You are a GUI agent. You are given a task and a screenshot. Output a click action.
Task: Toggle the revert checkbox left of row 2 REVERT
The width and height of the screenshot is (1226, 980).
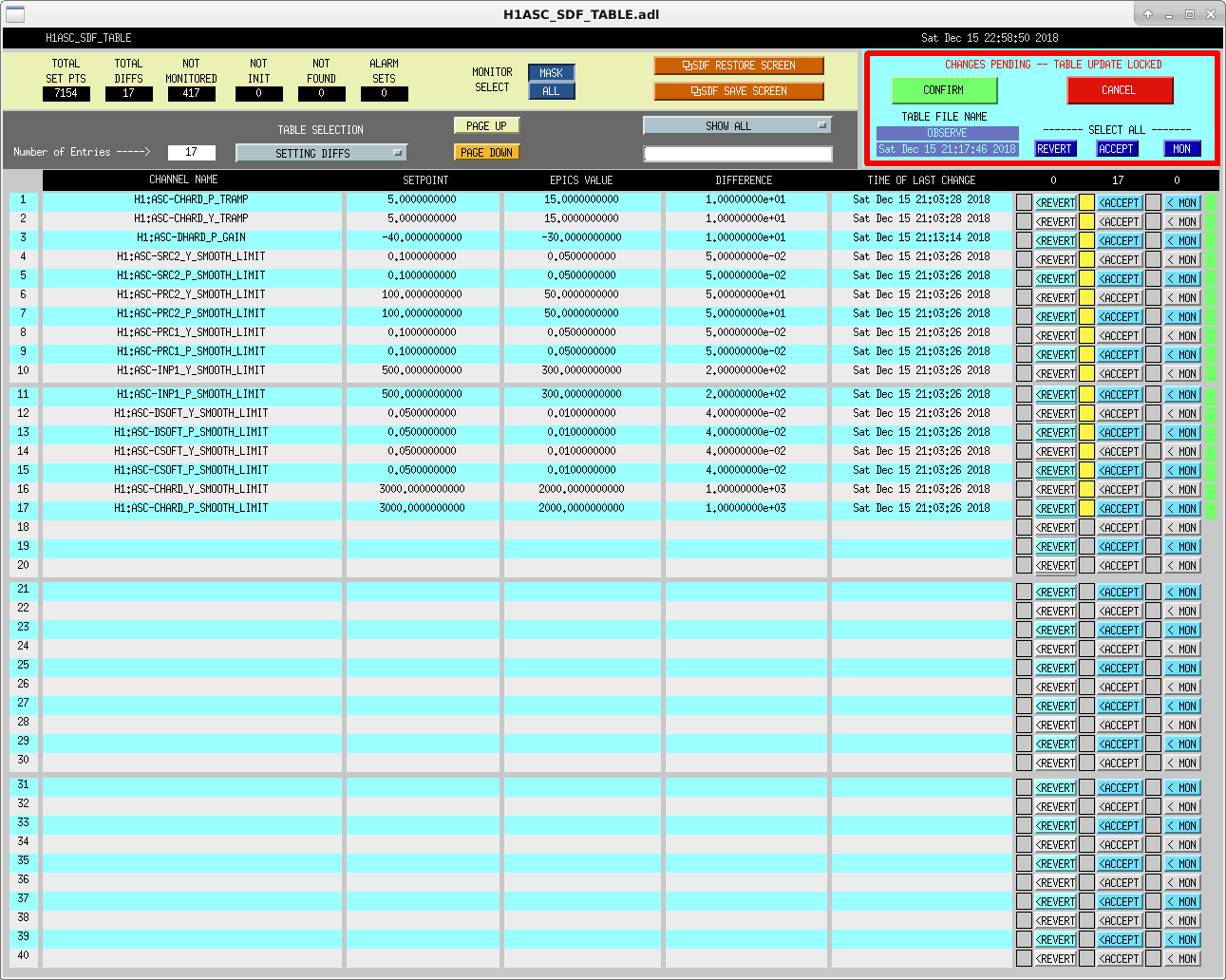coord(1024,221)
